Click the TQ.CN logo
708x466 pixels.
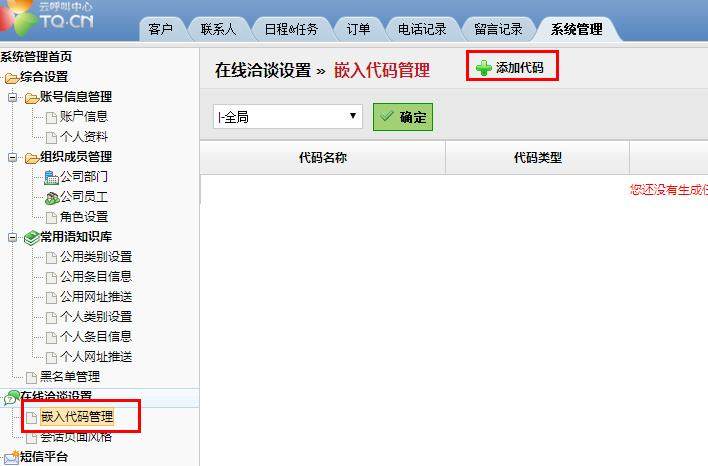point(47,18)
